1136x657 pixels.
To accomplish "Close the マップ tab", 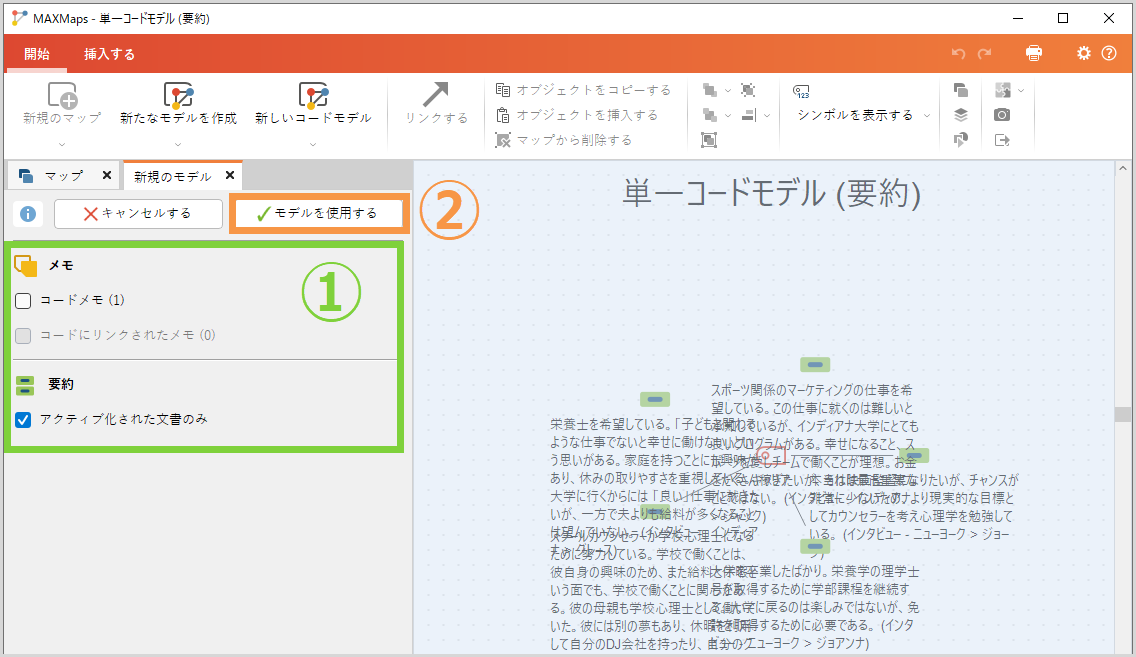I will [x=106, y=175].
